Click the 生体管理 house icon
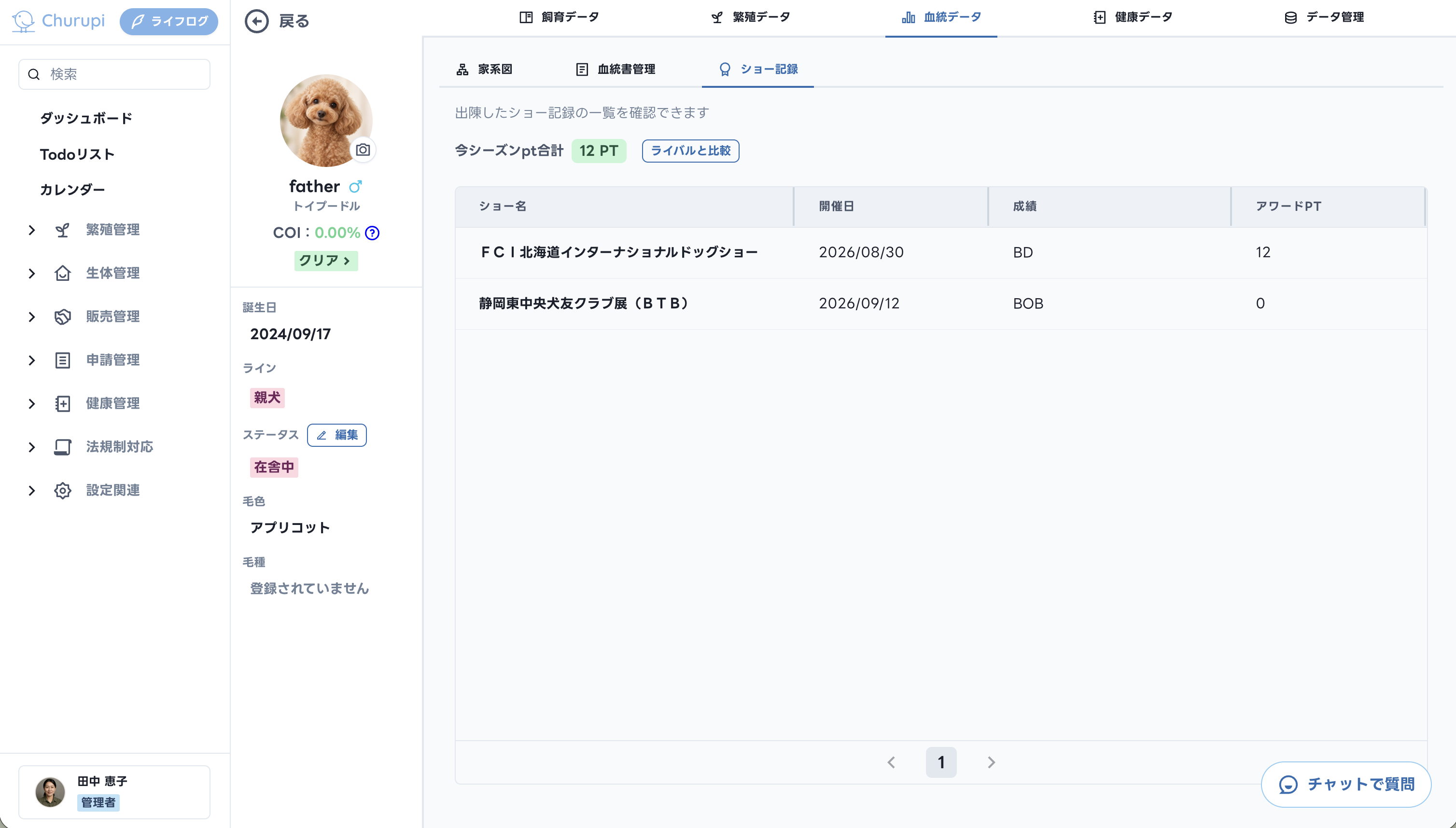 63,273
